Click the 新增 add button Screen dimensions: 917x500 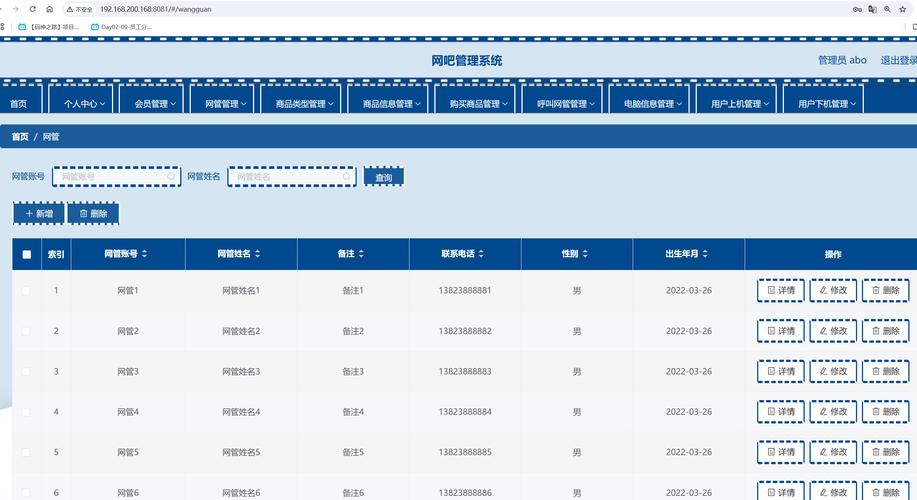pos(39,213)
